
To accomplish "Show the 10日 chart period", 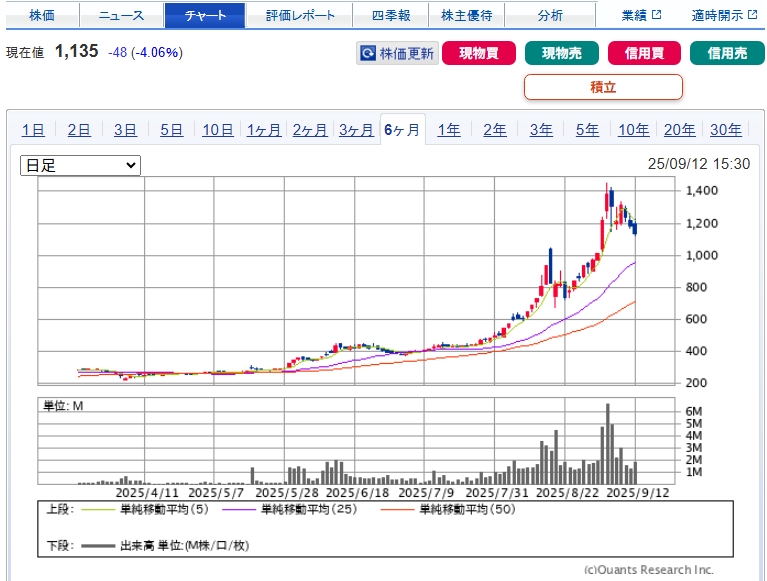I will (x=218, y=130).
